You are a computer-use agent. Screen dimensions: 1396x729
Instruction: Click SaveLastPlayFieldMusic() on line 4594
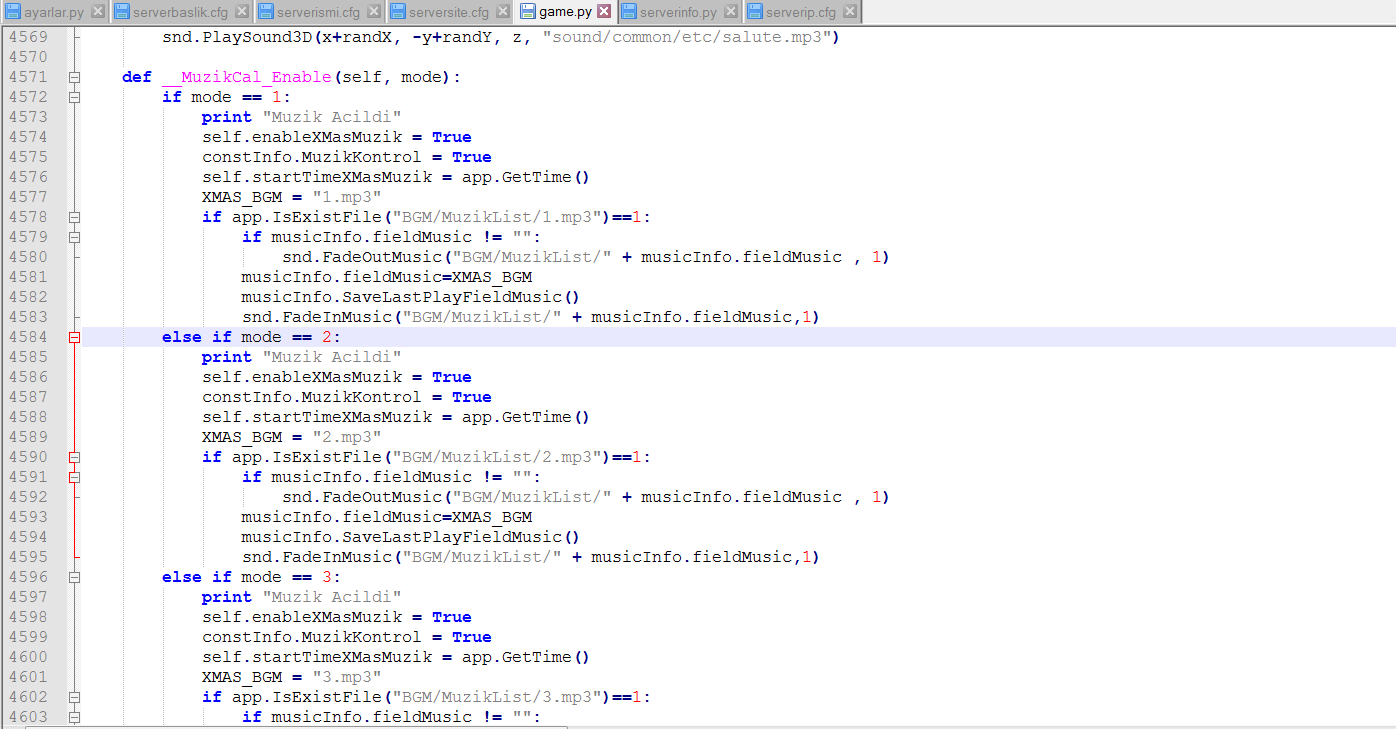click(411, 537)
